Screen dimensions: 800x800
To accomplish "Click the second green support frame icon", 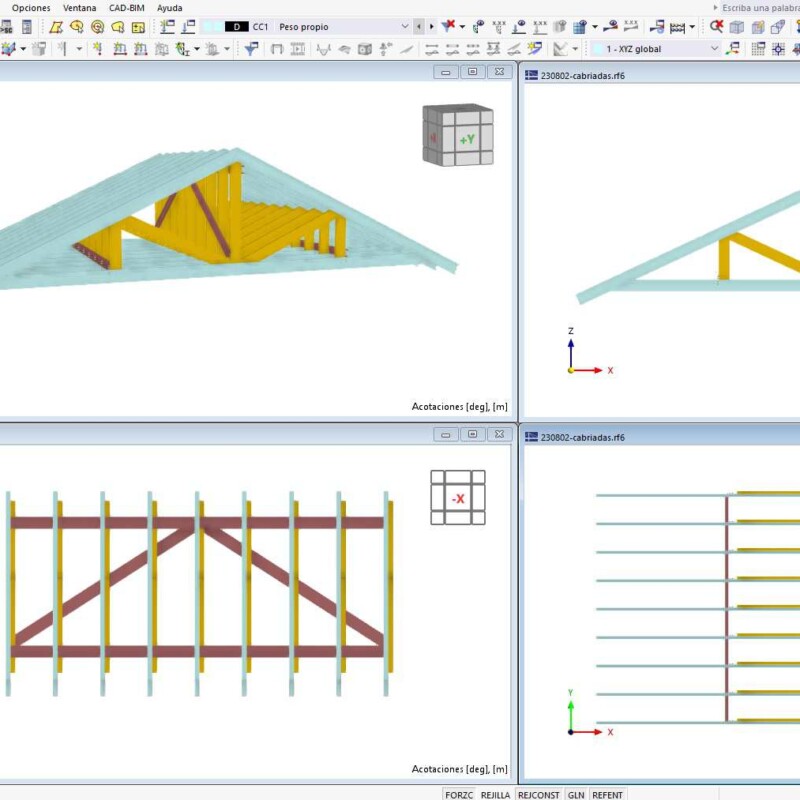I will (140, 49).
